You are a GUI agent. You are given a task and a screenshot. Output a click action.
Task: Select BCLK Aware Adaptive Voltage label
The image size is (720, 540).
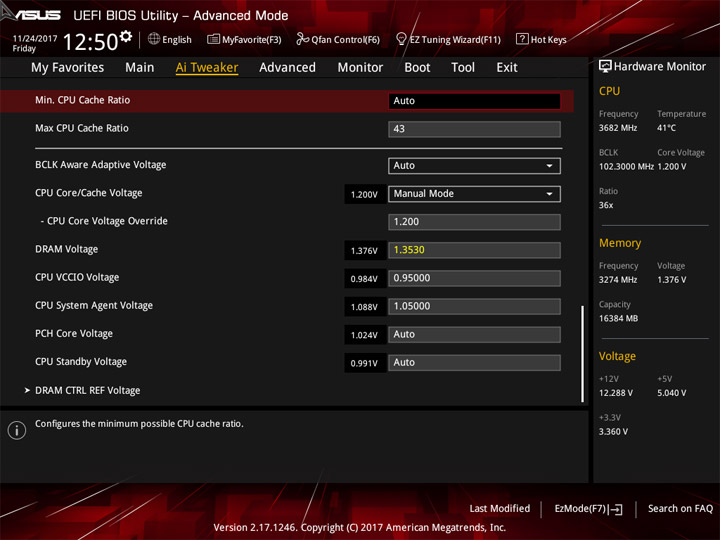(101, 165)
